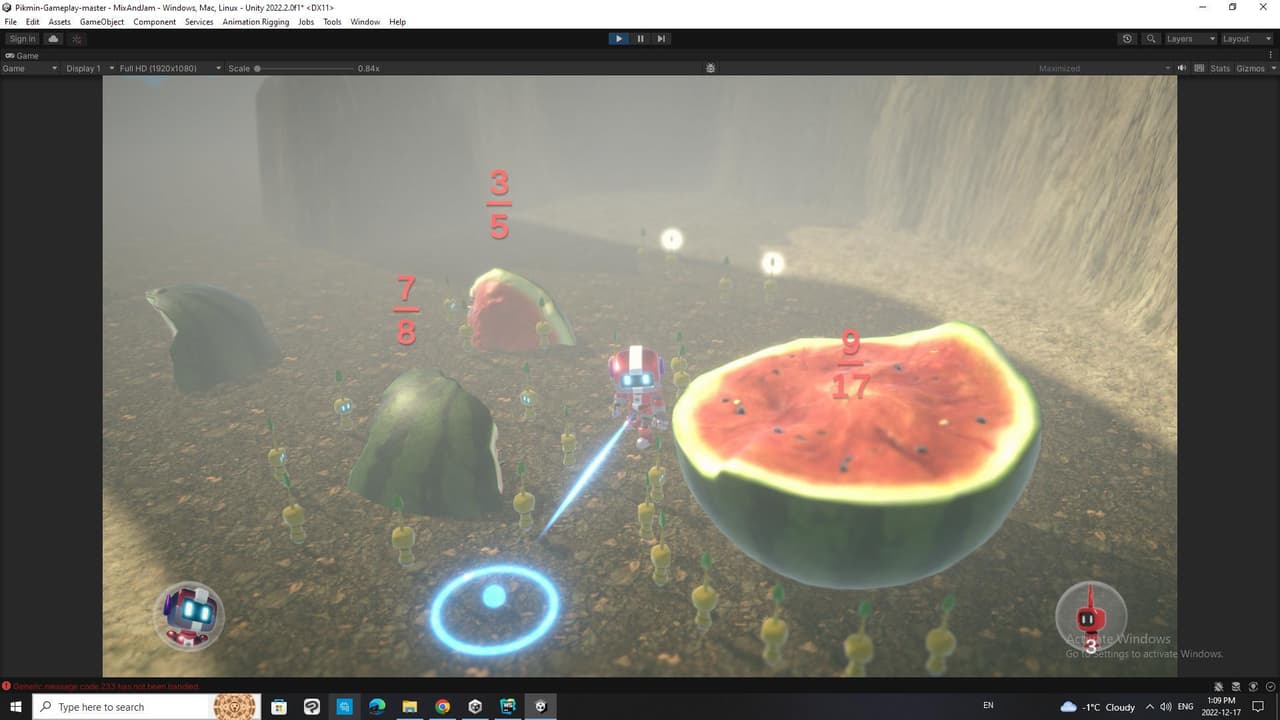
Task: Open the ENG language switcher
Action: (x=1186, y=707)
